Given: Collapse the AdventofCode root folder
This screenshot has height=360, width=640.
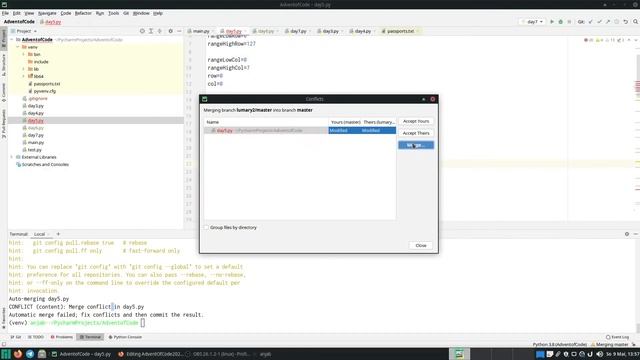Looking at the screenshot, I should [x=12, y=40].
